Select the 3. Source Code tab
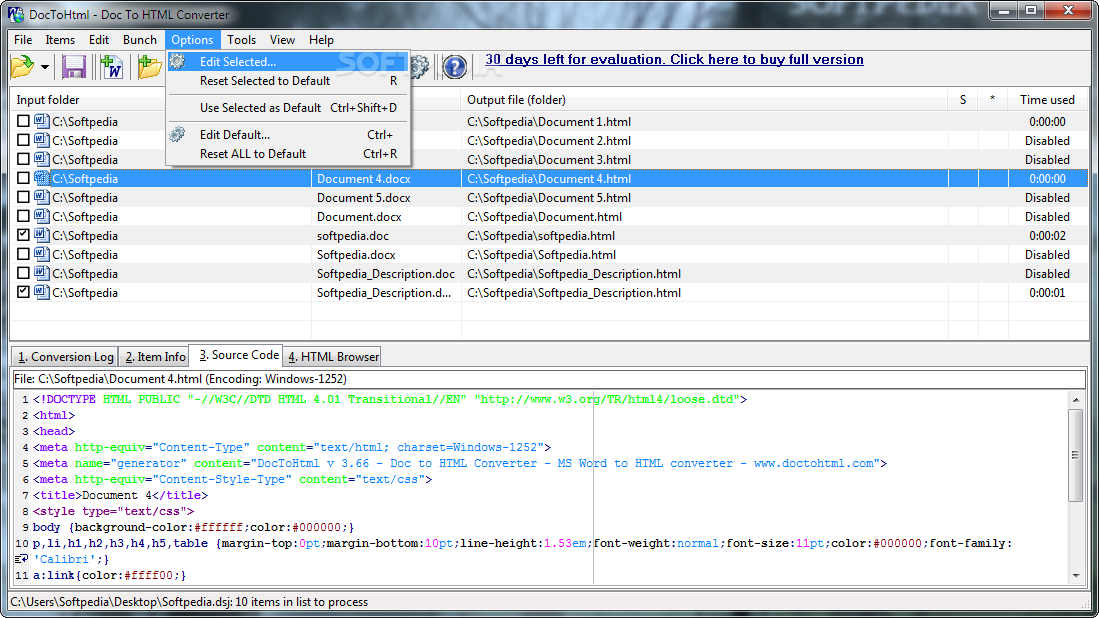Viewport: 1099px width, 618px height. 238,355
